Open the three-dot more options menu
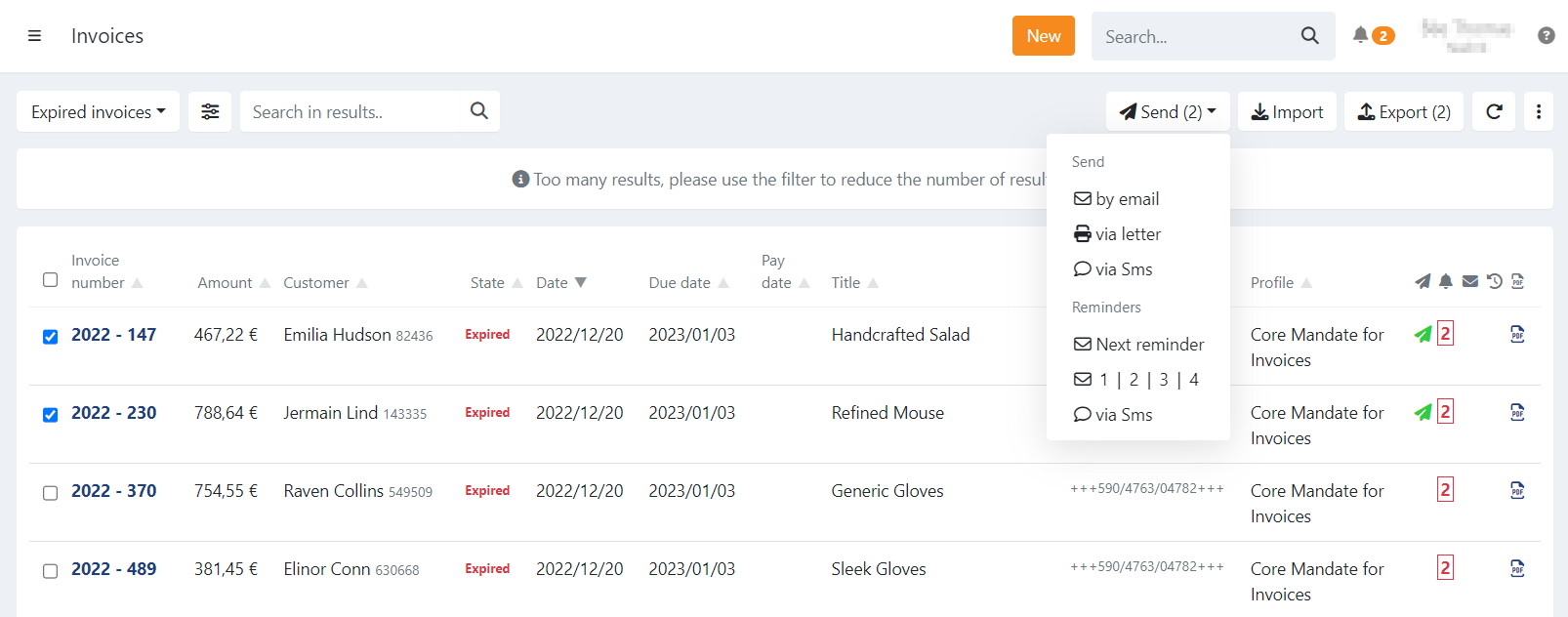Viewport: 1568px width, 617px height. (1538, 112)
